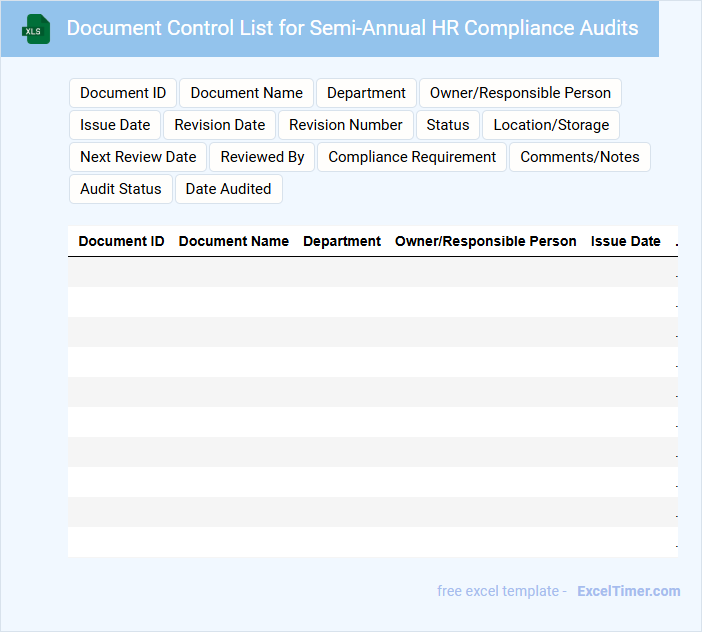Click the Comments/Notes tag
Image resolution: width=702 pixels, height=632 pixels.
579,157
